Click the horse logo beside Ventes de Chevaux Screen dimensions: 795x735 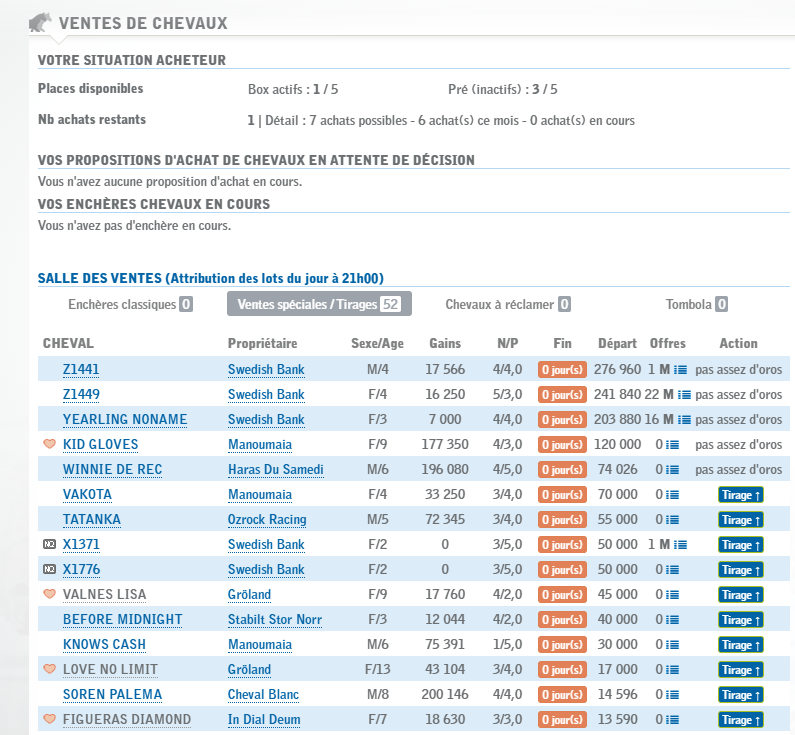[x=41, y=22]
